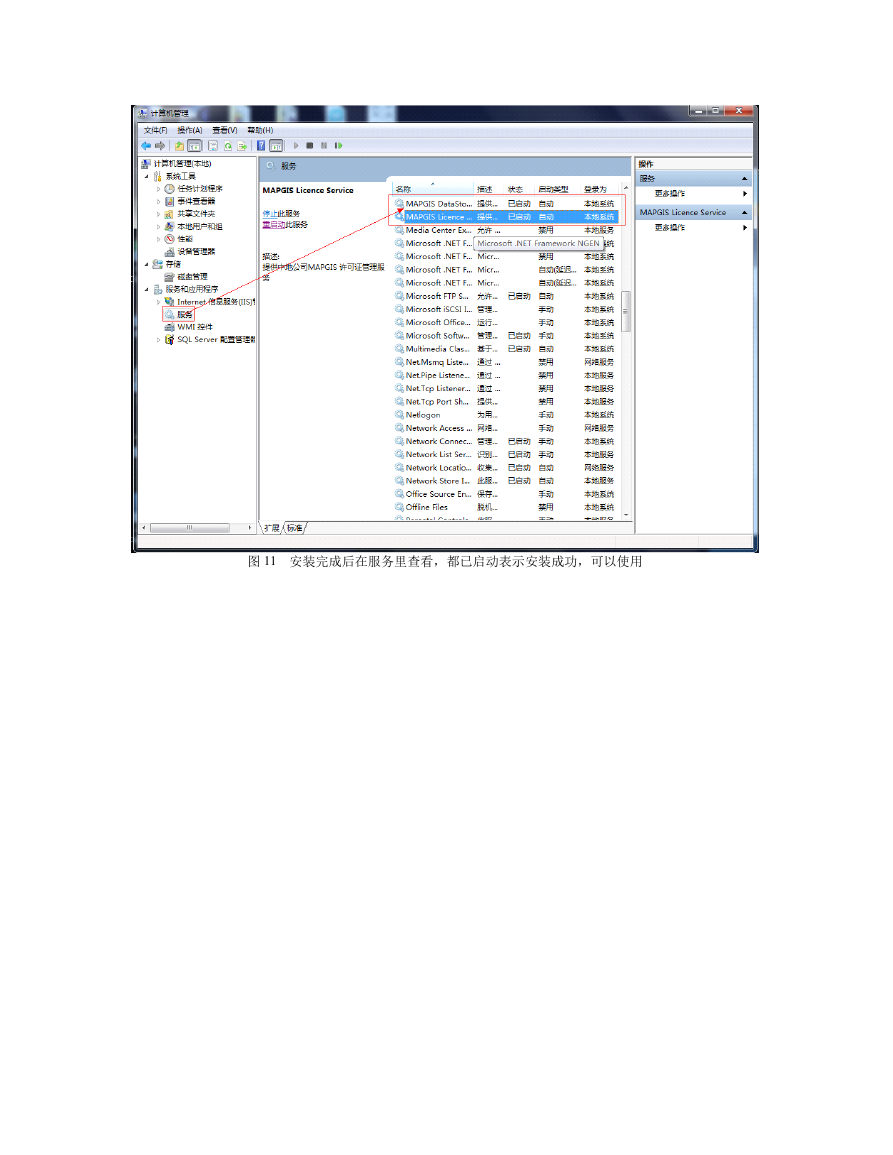Open the 文件(F) menu
Screen dimensions: 893x1155
(155, 130)
